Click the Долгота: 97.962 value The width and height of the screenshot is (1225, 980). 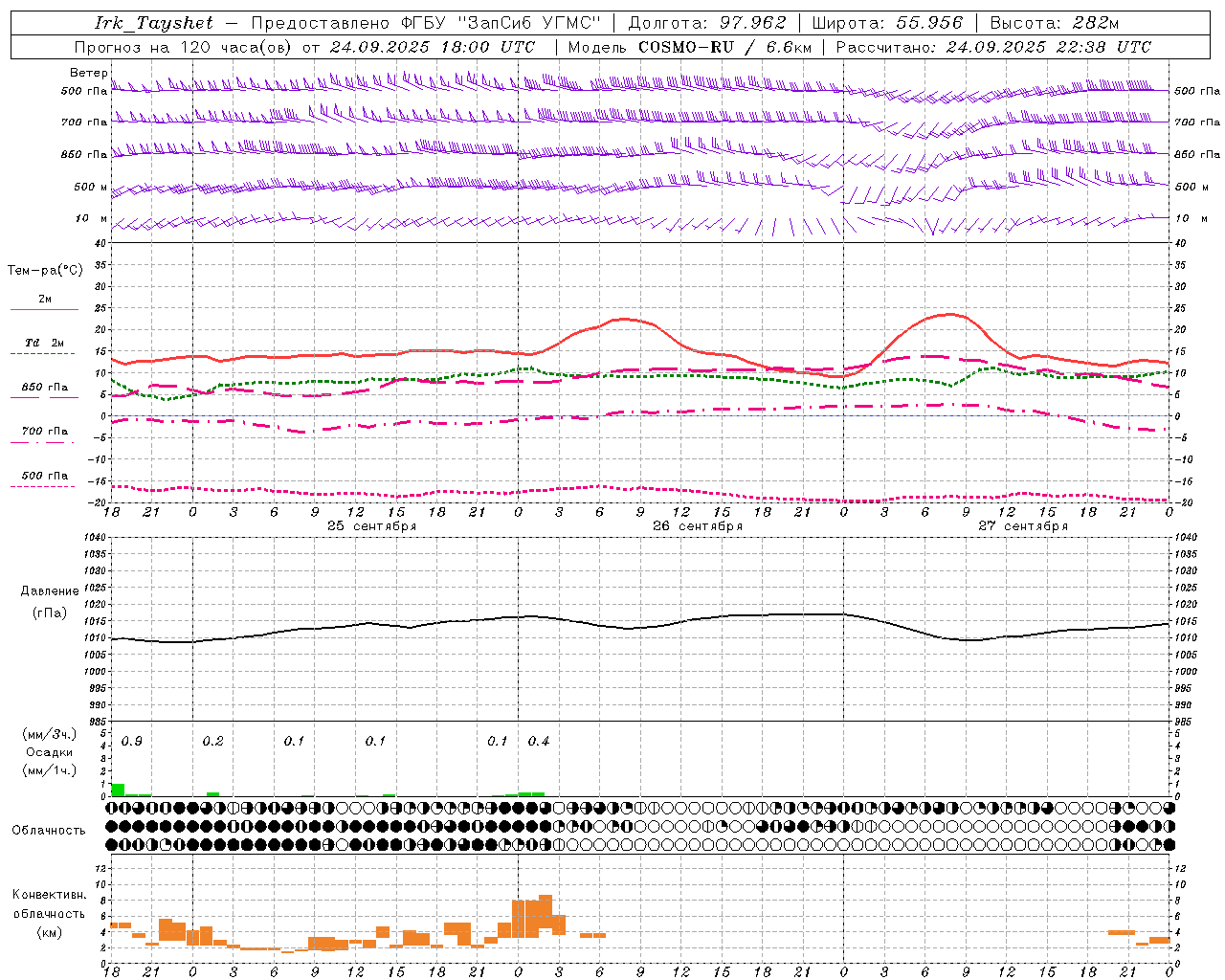pyautogui.click(x=707, y=23)
